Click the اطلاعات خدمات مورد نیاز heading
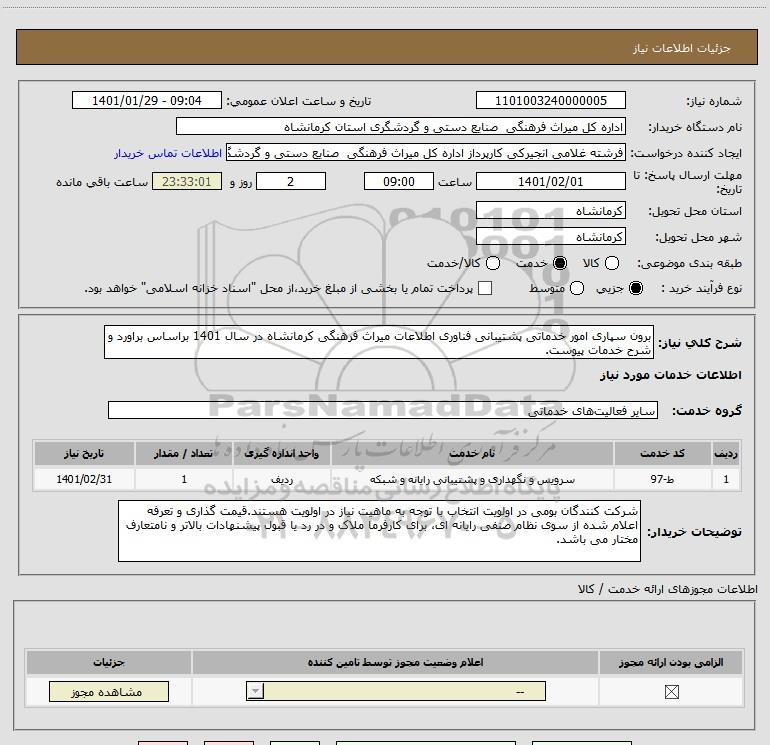 (670, 375)
